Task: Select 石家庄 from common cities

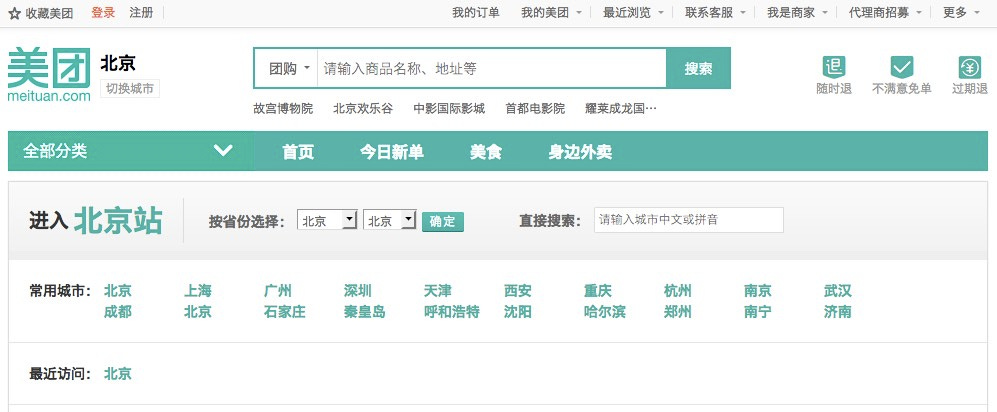Action: (x=285, y=312)
